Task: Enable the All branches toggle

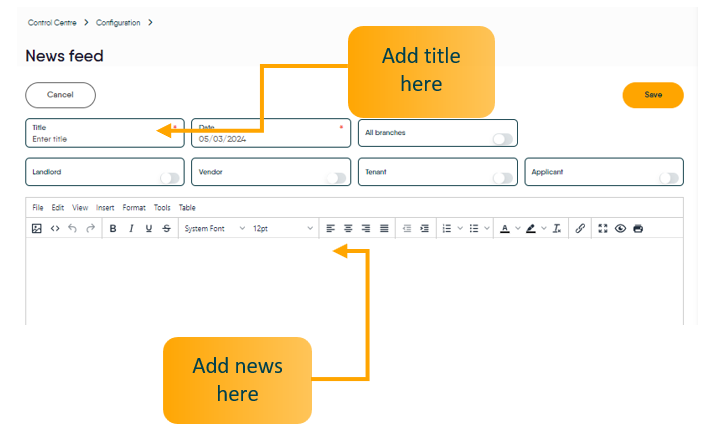Action: [502, 139]
